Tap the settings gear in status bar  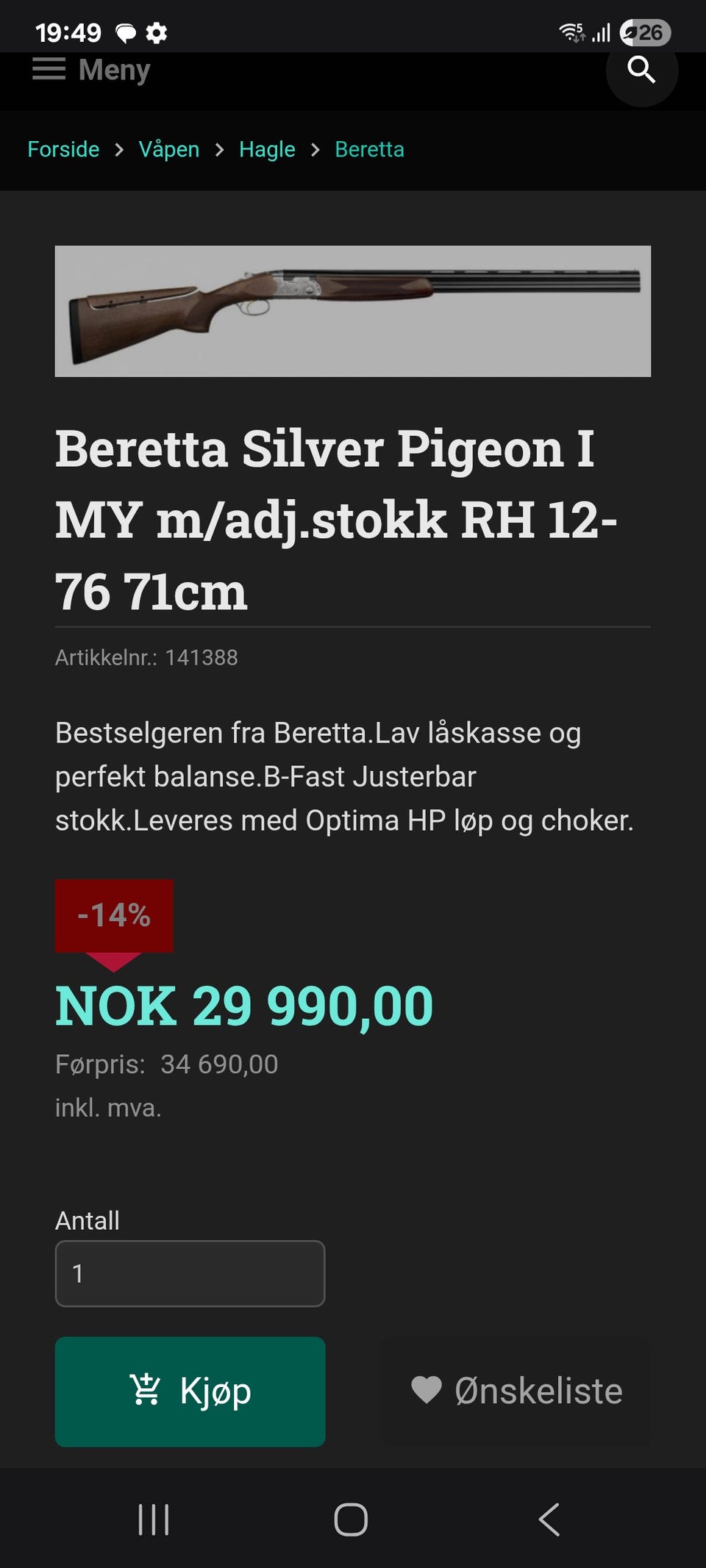click(157, 33)
